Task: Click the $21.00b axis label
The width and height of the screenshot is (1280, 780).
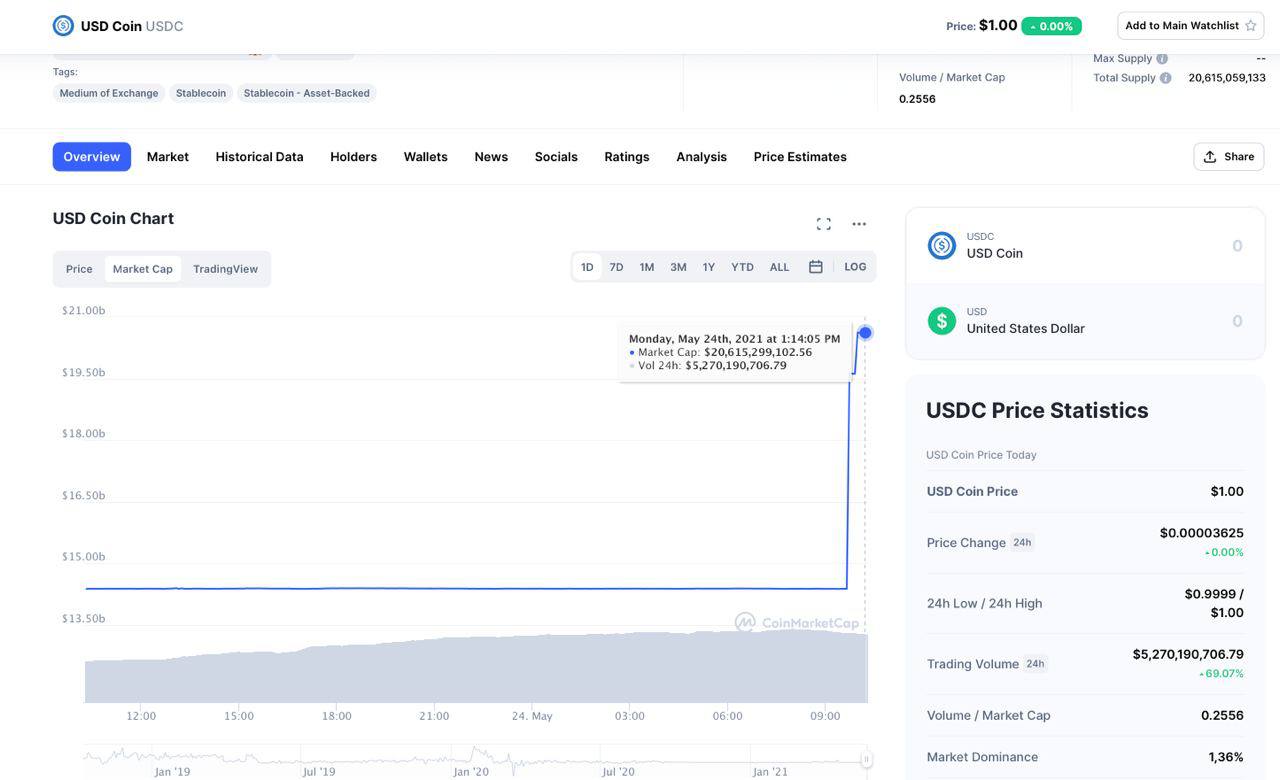Action: (83, 311)
